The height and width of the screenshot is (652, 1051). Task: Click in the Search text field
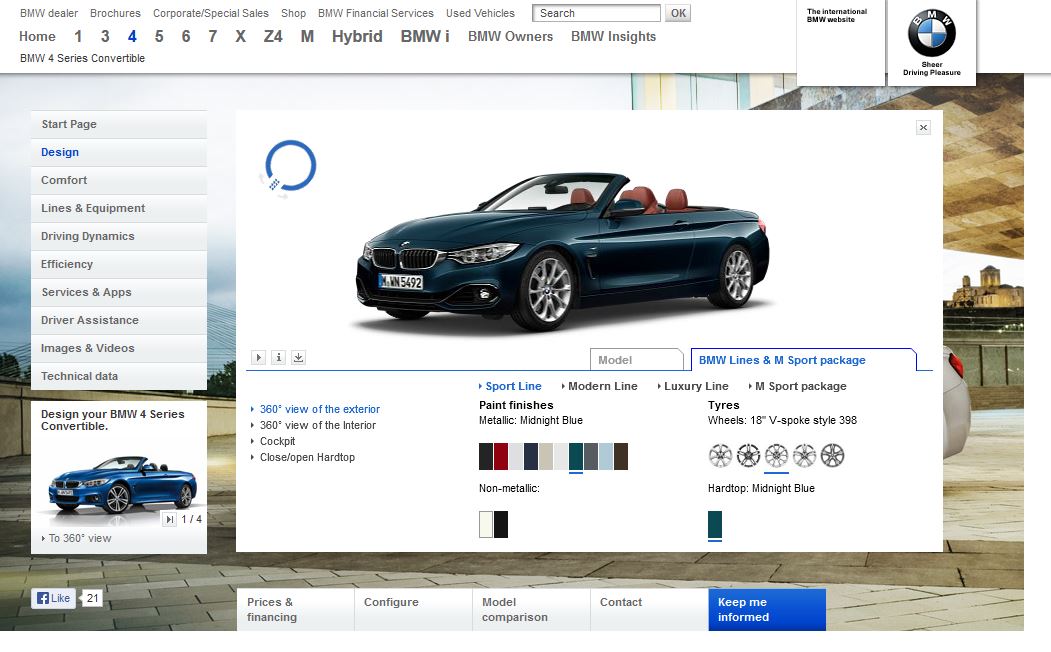[x=597, y=13]
